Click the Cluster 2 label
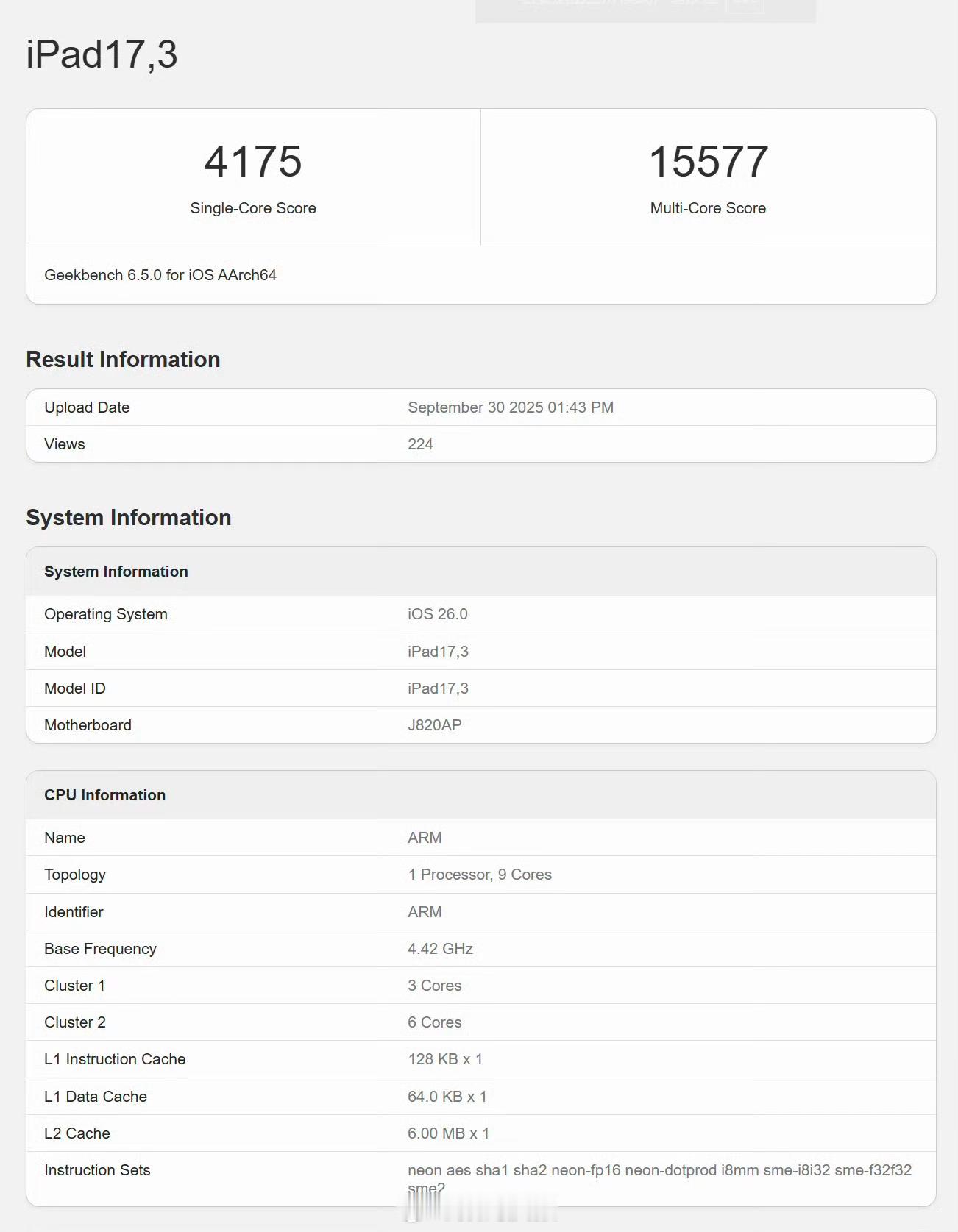The width and height of the screenshot is (958, 1232). click(x=75, y=1022)
